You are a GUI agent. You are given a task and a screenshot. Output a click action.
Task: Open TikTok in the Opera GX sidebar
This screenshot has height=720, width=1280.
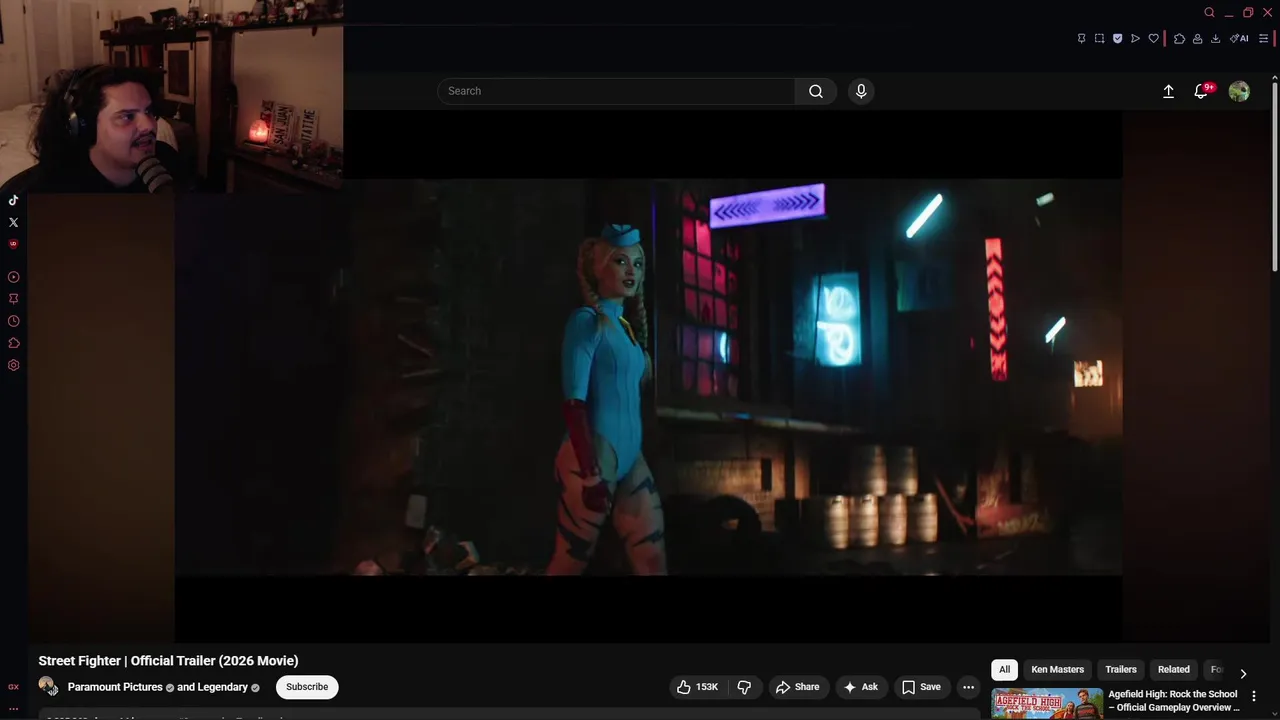pyautogui.click(x=13, y=200)
